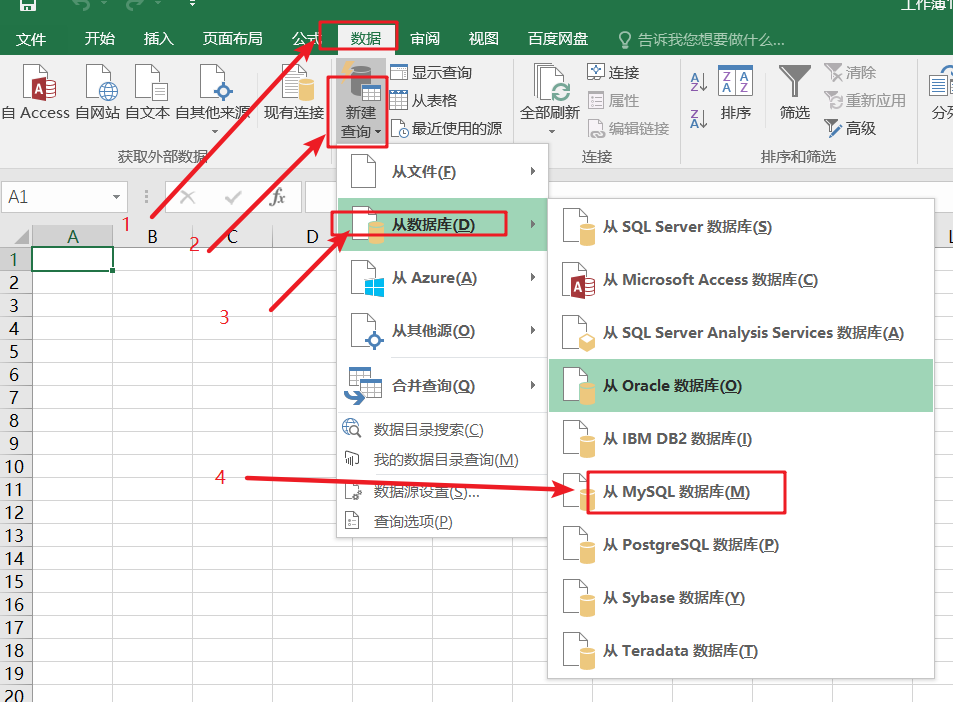Choose From Oracle Database (从 Oracle 数据库)
This screenshot has height=702, width=953.
pos(741,385)
